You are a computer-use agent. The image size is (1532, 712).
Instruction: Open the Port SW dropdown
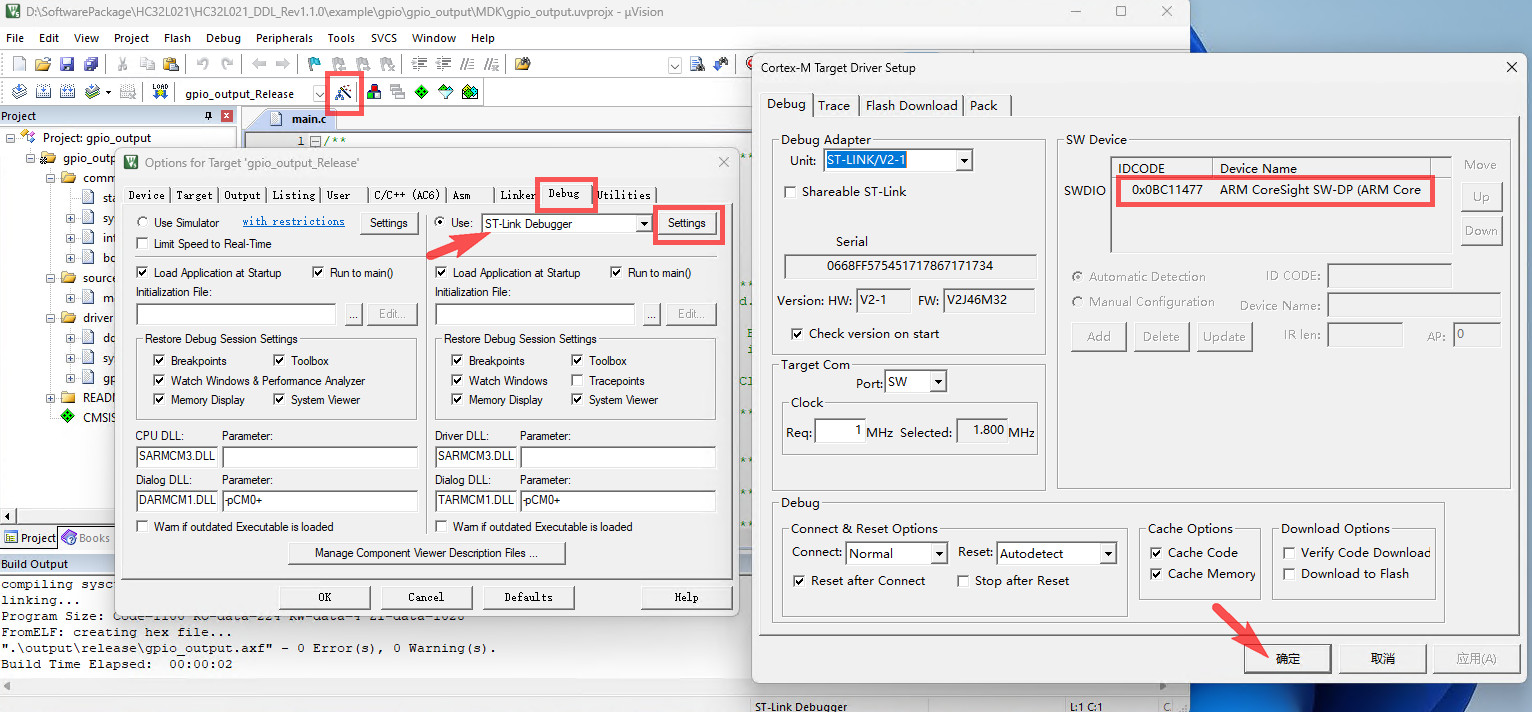[937, 382]
